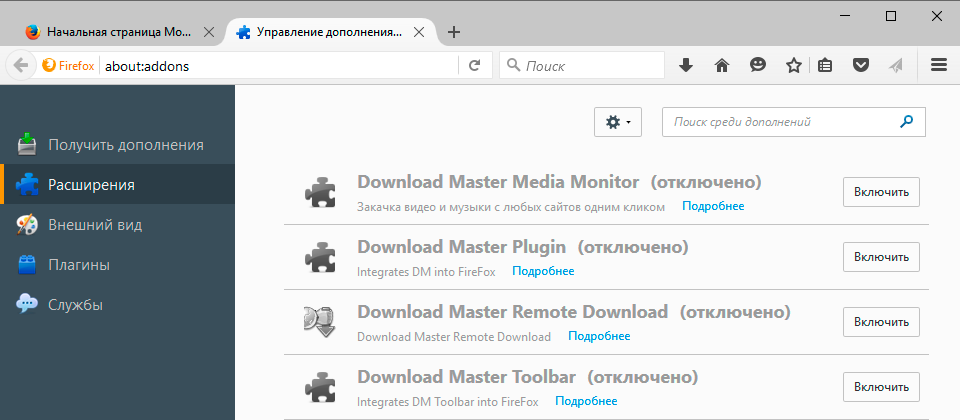Click the Download Master Media Monitor puzzle icon
Image resolution: width=960 pixels, height=420 pixels.
point(320,192)
